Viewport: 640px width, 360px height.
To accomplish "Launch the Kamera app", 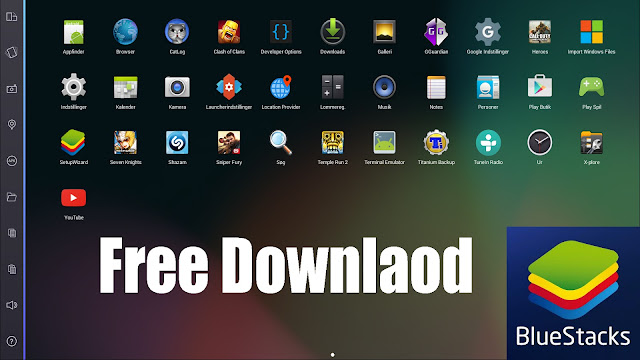I will point(177,87).
